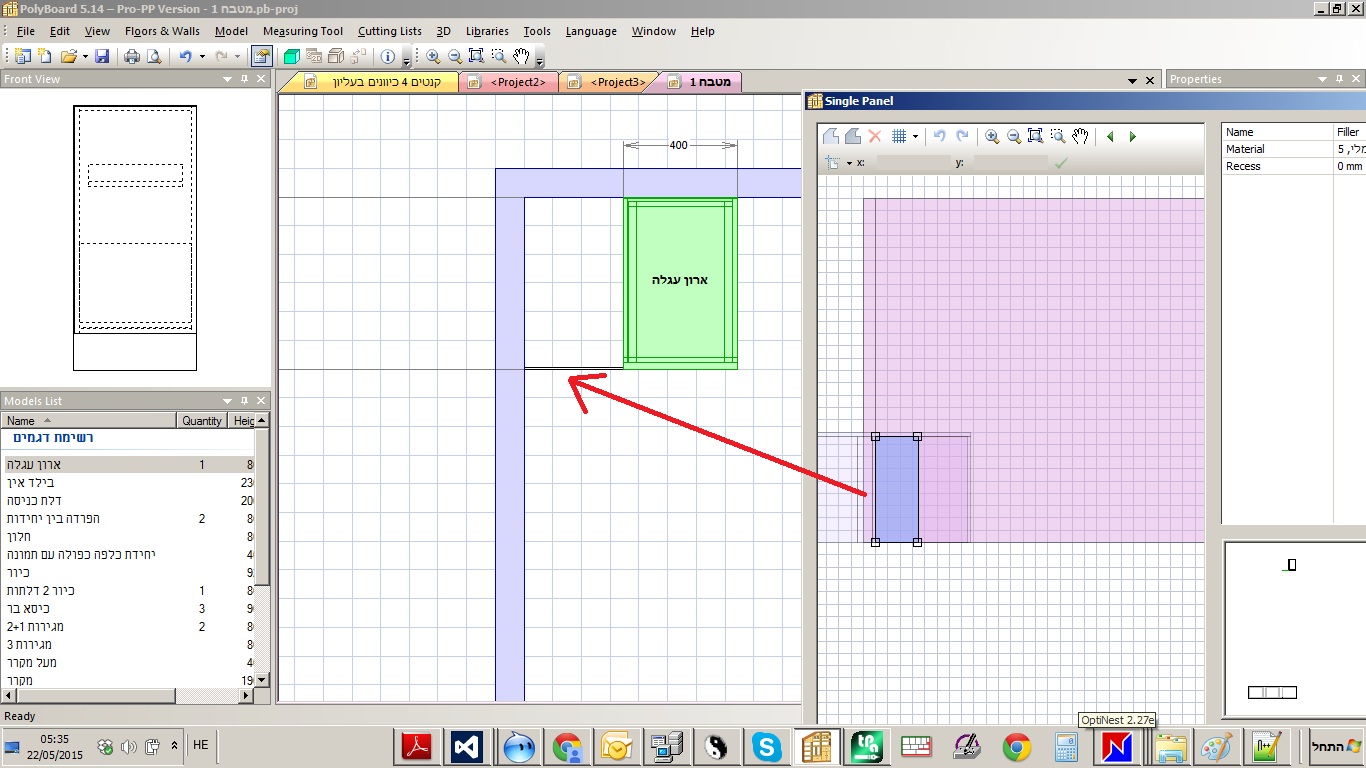Select the Pan hand tool in main toolbar
The width and height of the screenshot is (1366, 768).
pyautogui.click(x=521, y=57)
